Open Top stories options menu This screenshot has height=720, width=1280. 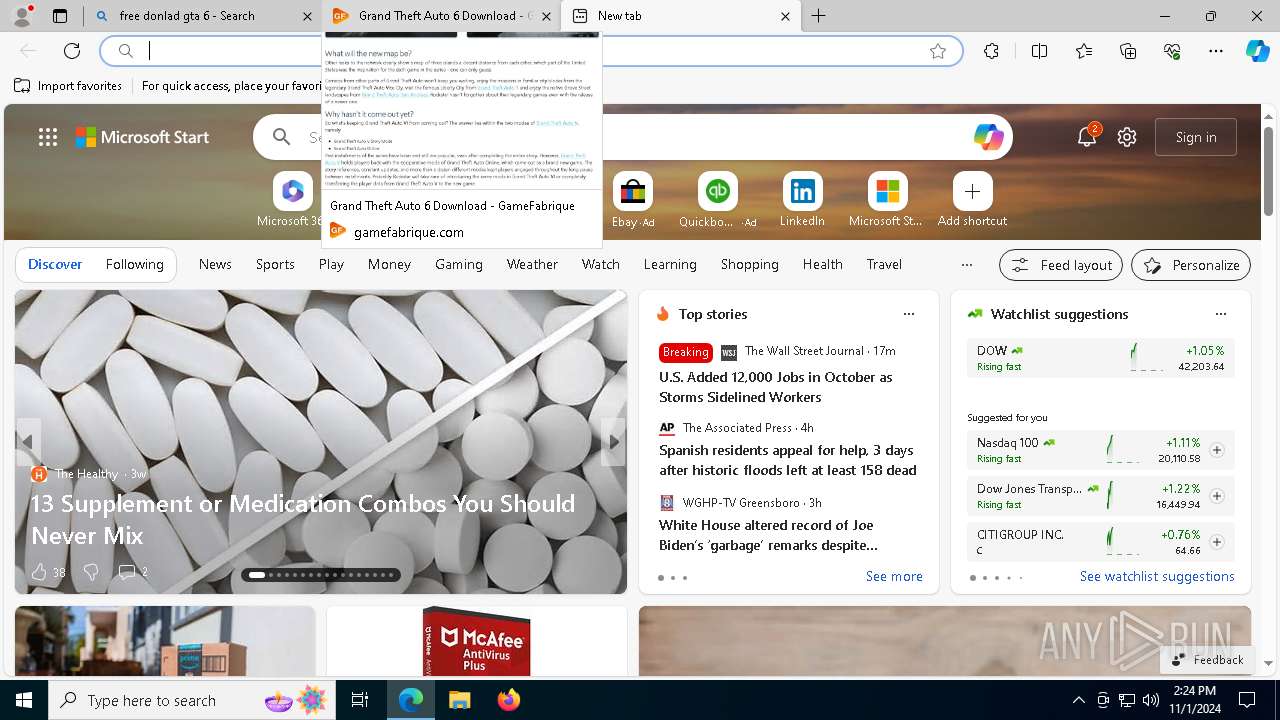pos(909,314)
